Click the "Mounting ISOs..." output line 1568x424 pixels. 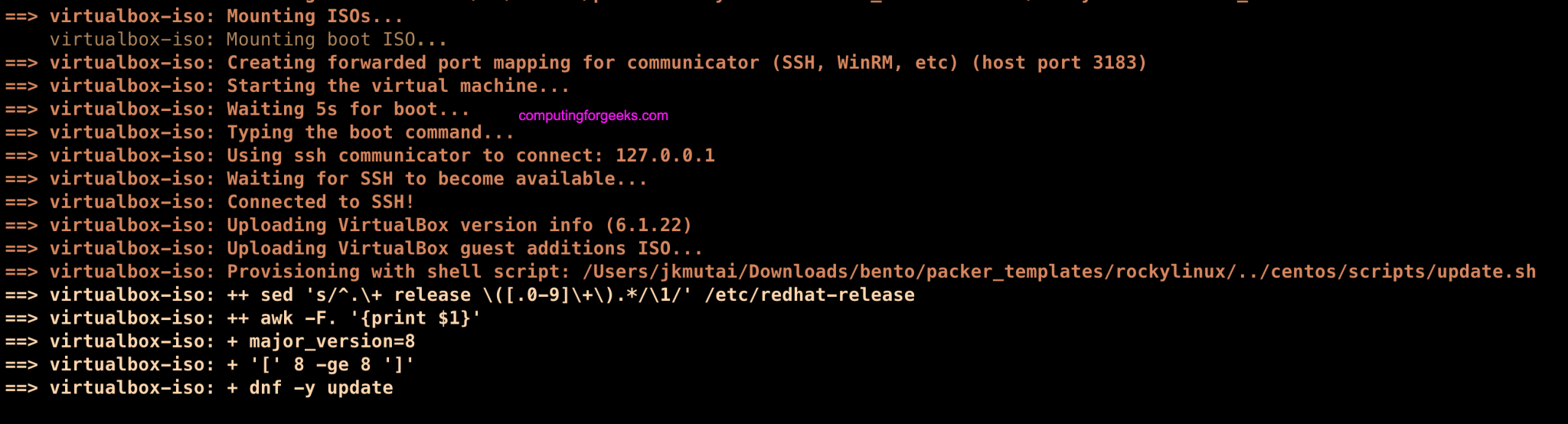click(315, 16)
